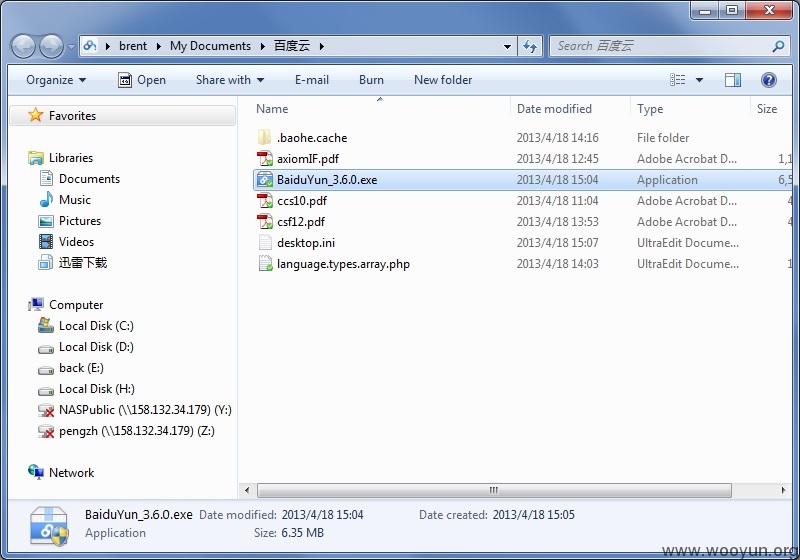Open the Videos library
800x560 pixels.
tap(76, 242)
